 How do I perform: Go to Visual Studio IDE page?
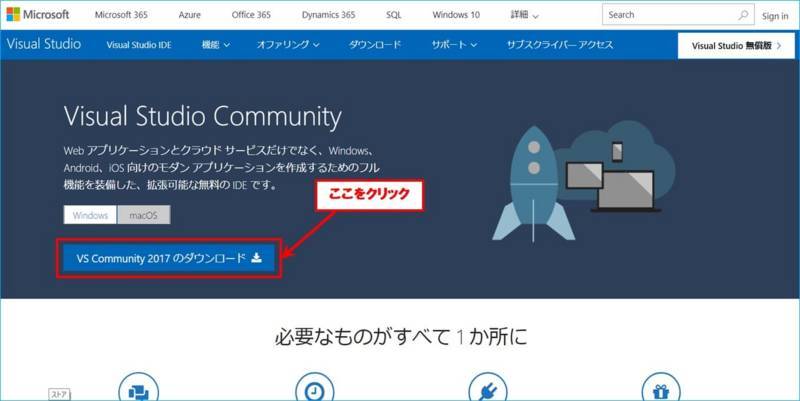(139, 45)
